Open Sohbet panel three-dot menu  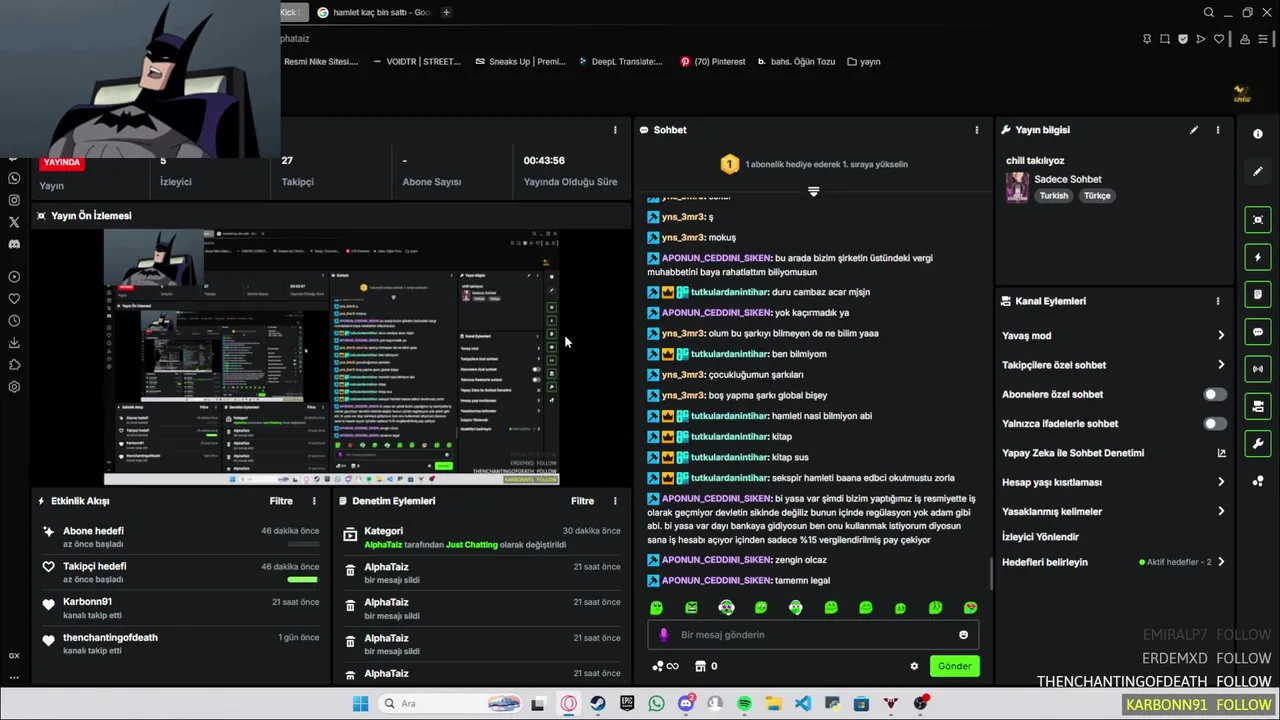[977, 130]
